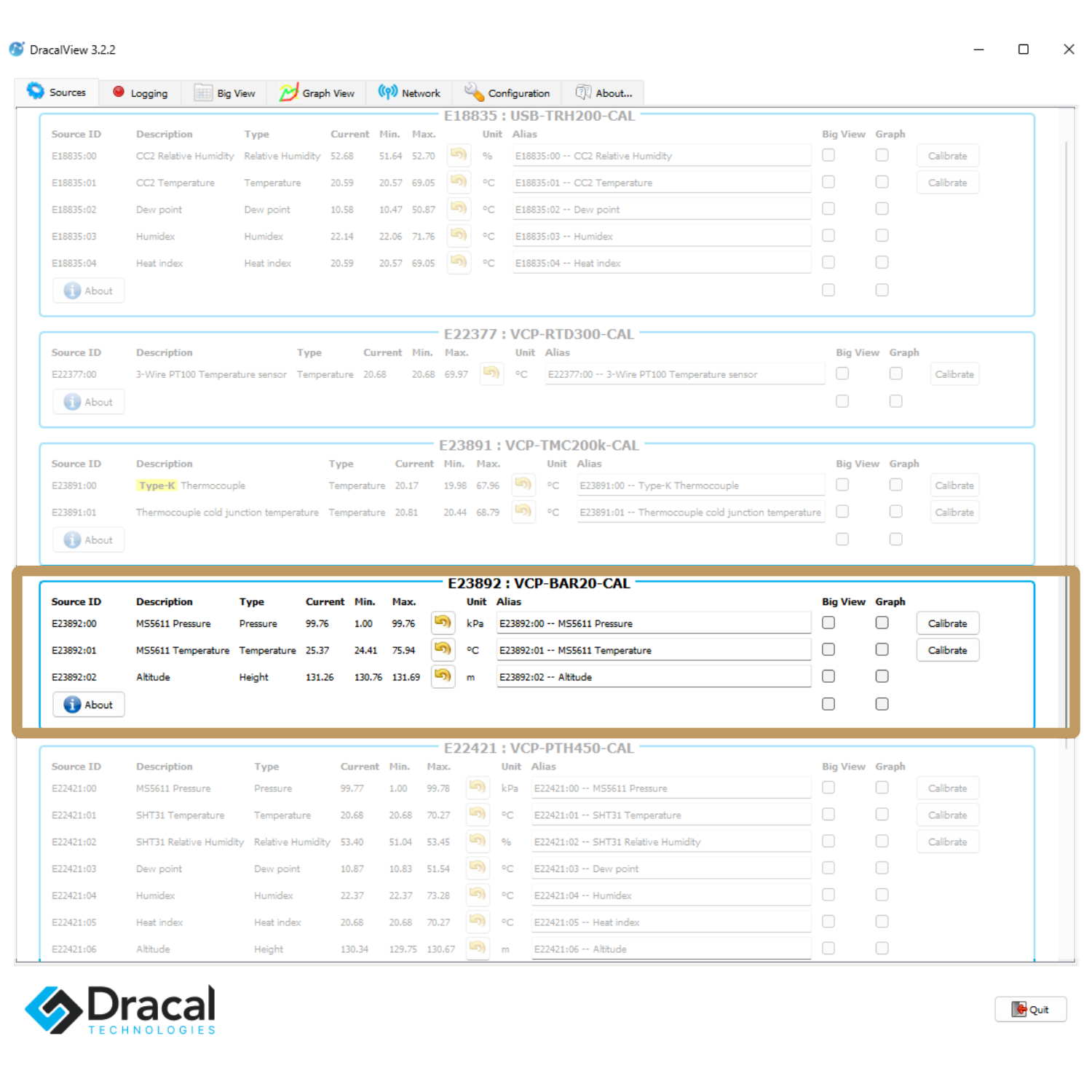Edit alias field for E18835:02 Dew point
The width and height of the screenshot is (1092, 1092).
coord(662,210)
